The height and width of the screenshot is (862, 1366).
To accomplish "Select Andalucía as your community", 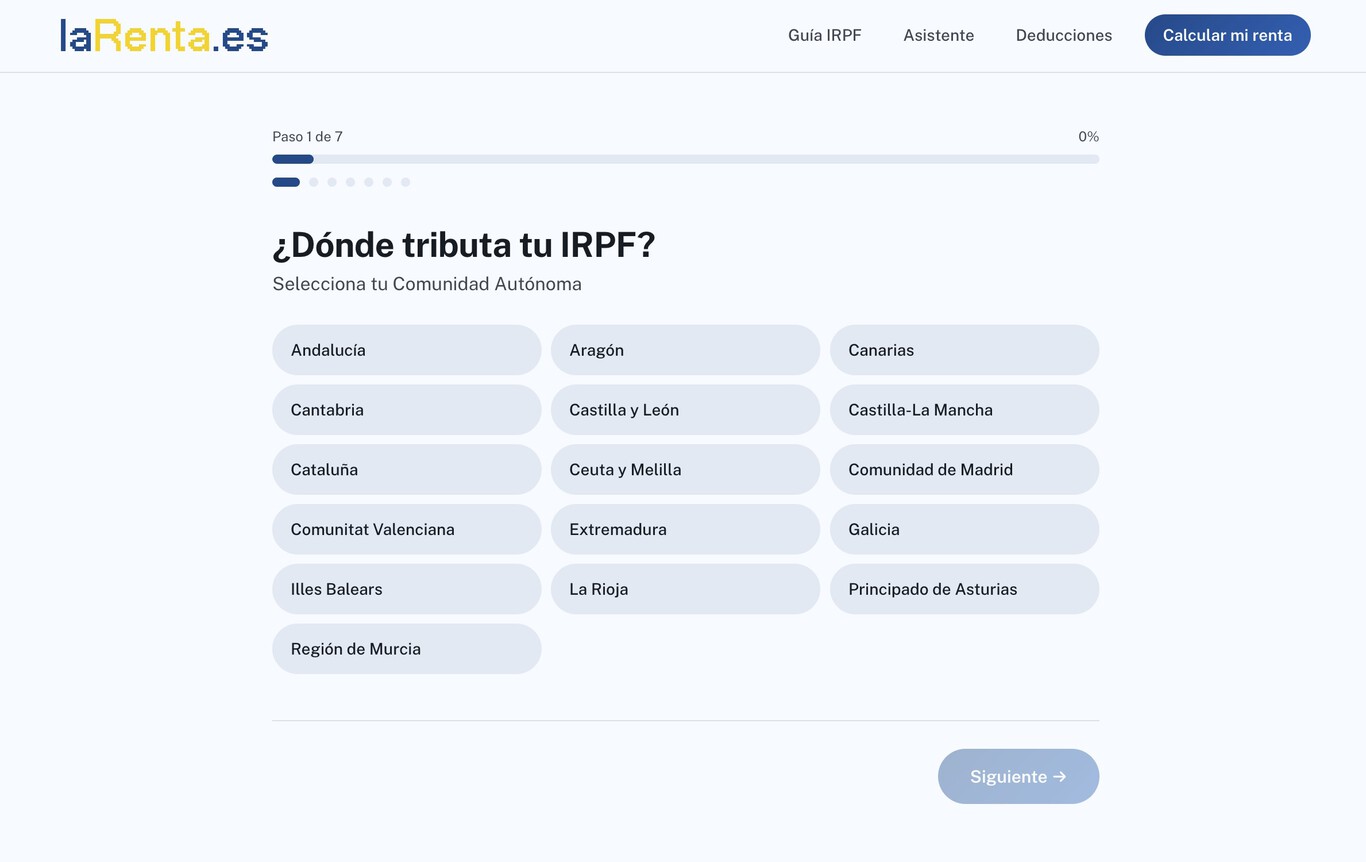I will click(406, 350).
